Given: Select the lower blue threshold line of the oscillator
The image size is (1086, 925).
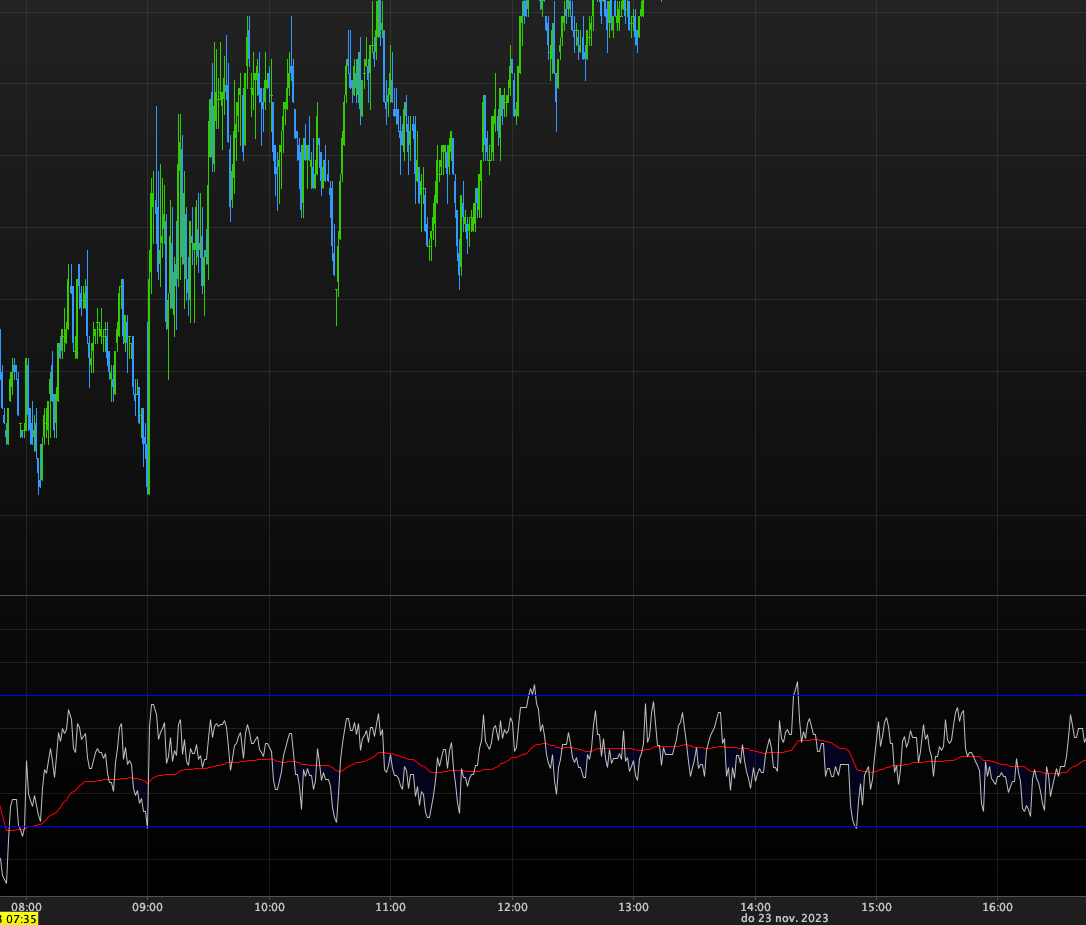Looking at the screenshot, I should (x=543, y=827).
